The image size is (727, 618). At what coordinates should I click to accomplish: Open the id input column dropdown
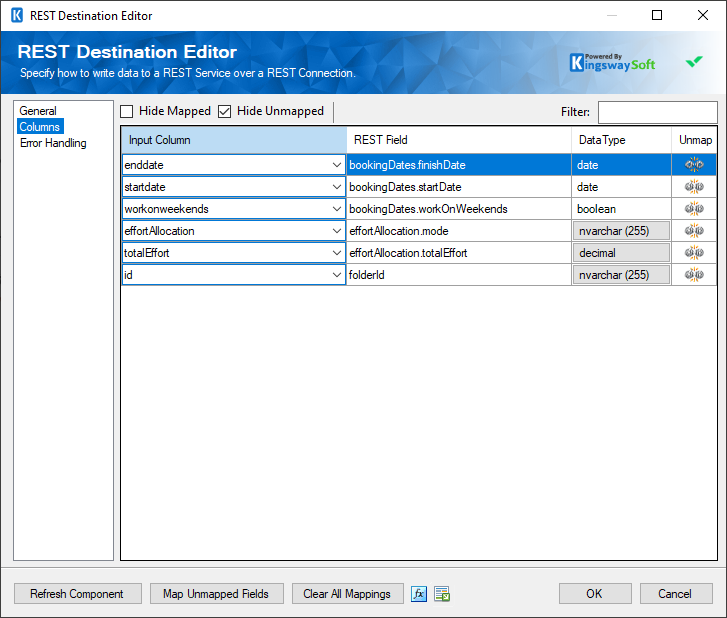337,275
